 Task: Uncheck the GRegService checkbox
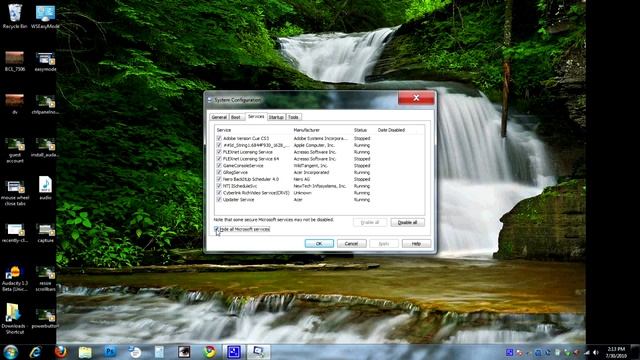point(219,172)
